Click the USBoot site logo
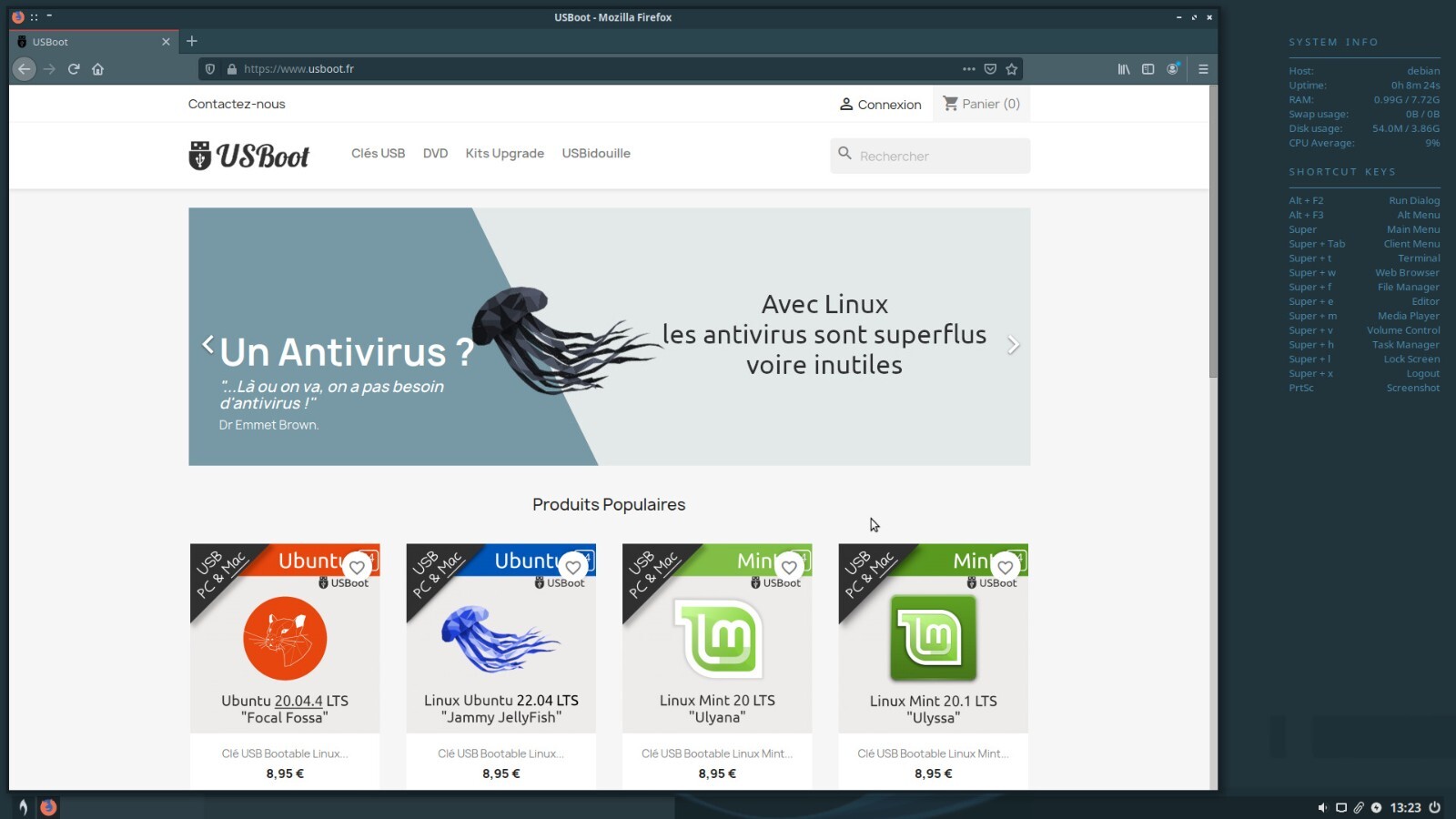The width and height of the screenshot is (1456, 819). pyautogui.click(x=248, y=156)
